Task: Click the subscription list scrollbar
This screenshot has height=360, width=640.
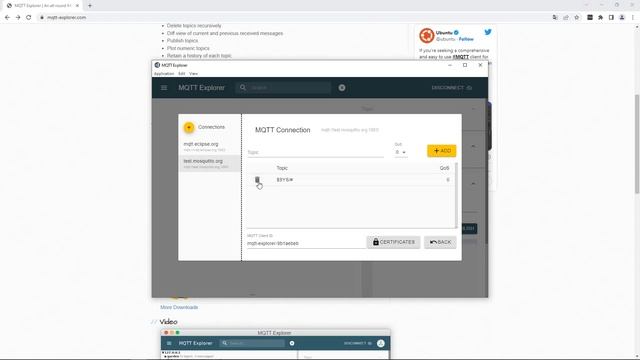Action: pos(456,195)
